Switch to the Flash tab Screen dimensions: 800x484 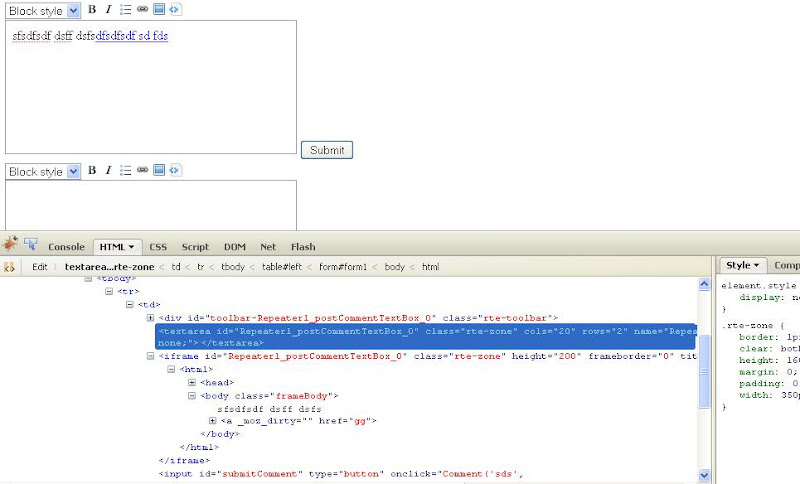(x=303, y=247)
